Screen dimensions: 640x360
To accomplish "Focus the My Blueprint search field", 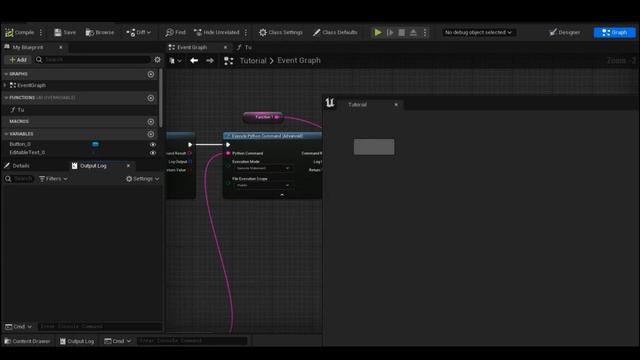I will click(93, 60).
